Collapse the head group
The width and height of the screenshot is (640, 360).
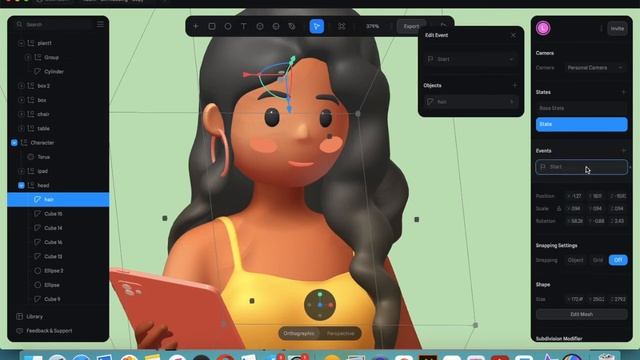pos(21,185)
